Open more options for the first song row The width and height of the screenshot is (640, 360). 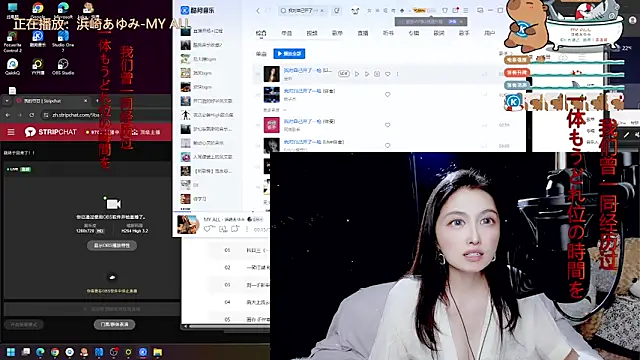pos(398,74)
